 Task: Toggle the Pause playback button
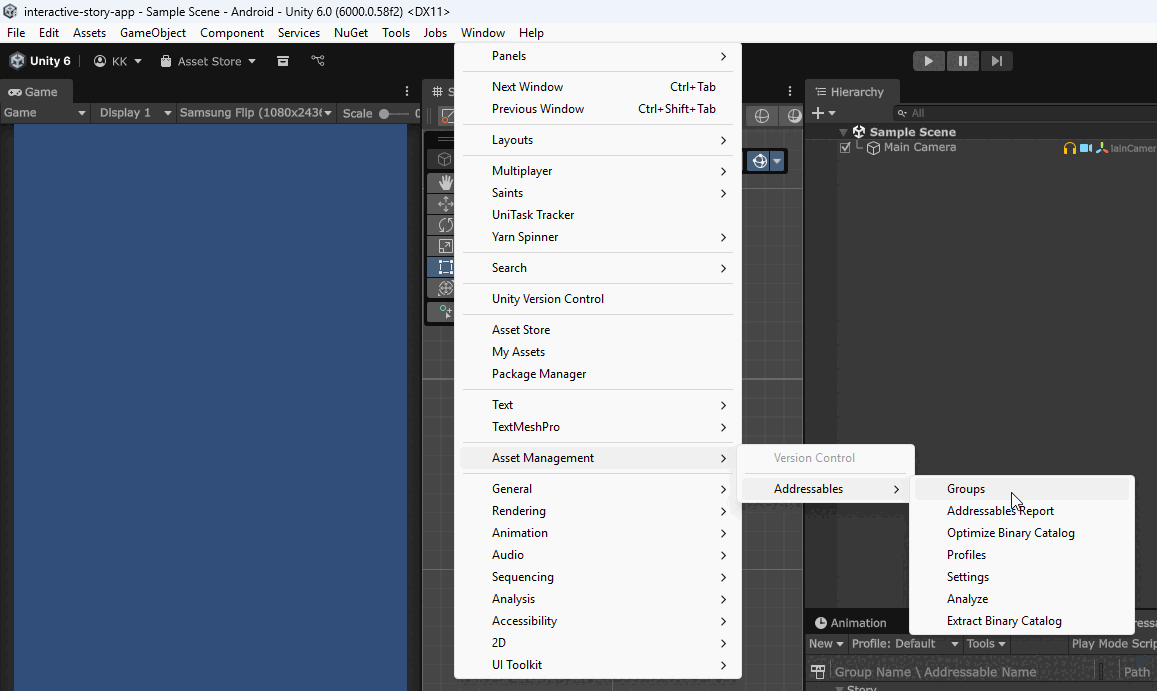pyautogui.click(x=962, y=60)
